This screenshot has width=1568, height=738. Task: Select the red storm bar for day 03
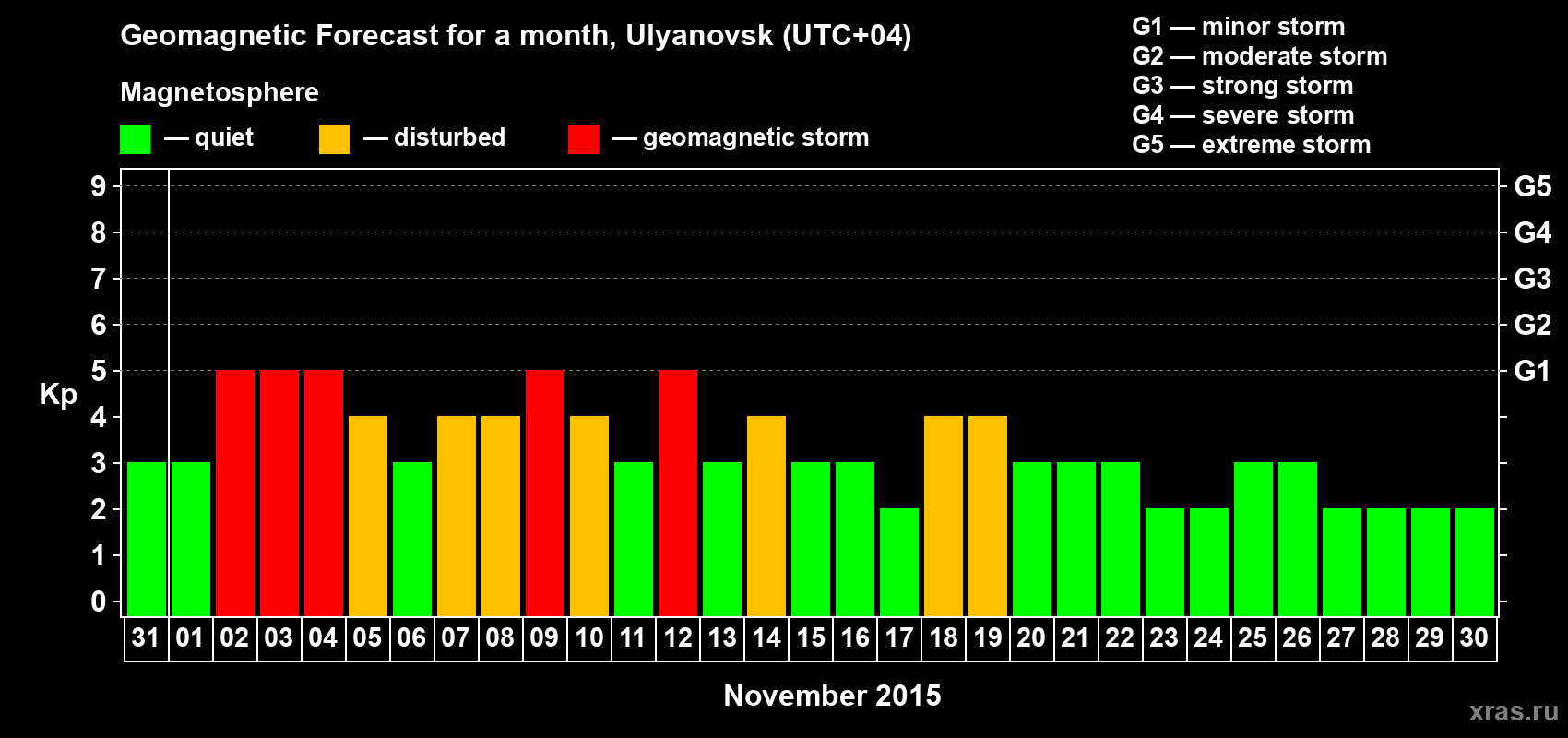click(x=279, y=493)
